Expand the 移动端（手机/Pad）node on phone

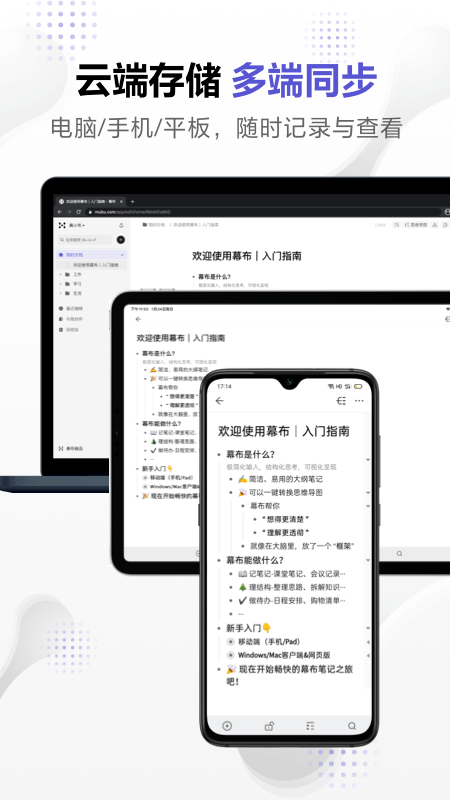coord(368,642)
